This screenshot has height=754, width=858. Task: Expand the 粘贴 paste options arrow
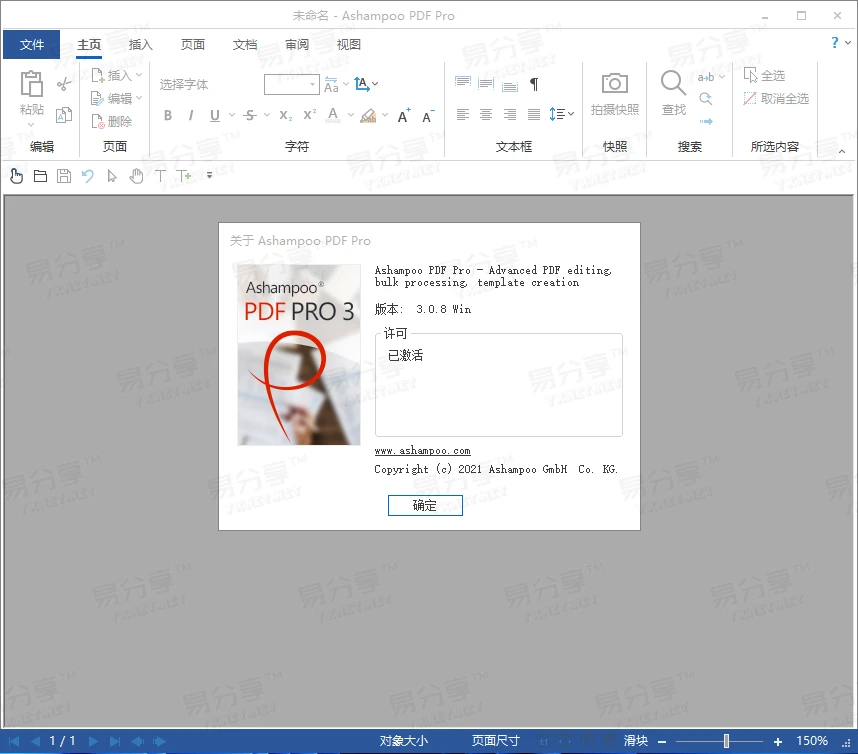click(x=31, y=125)
